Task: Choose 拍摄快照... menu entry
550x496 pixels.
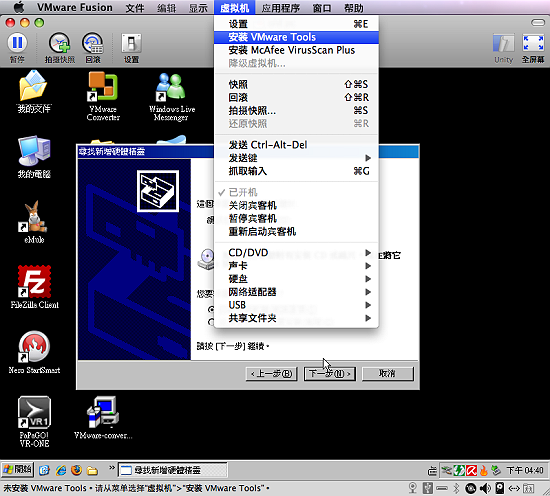Action: pos(296,110)
